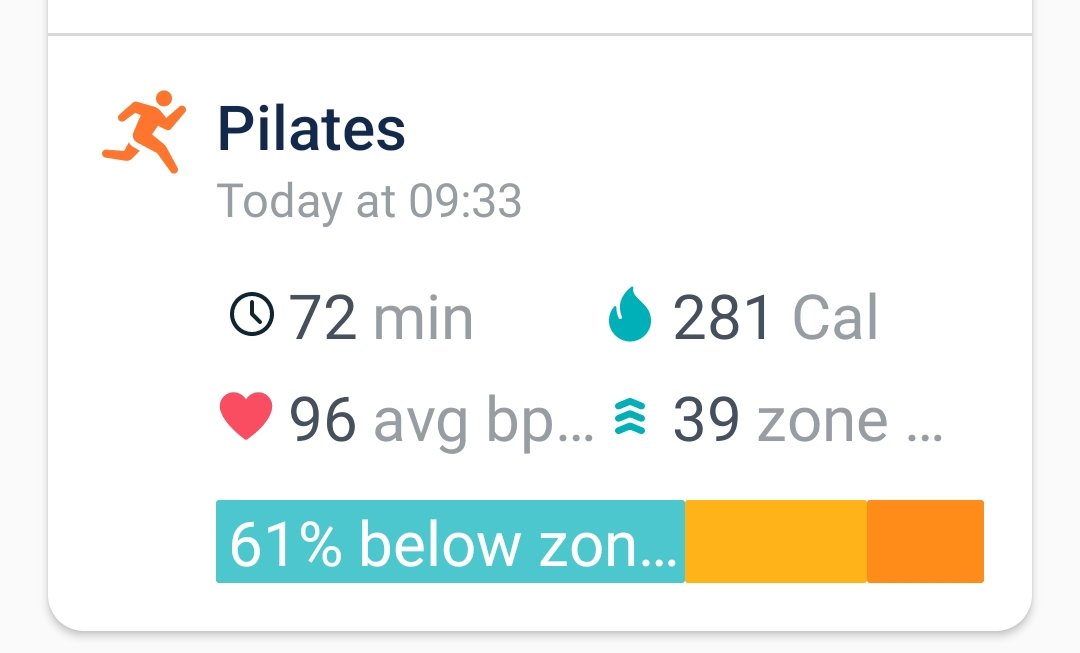Click blank space right of Pilates title
Screen dimensions: 1080x653
pos(700,130)
